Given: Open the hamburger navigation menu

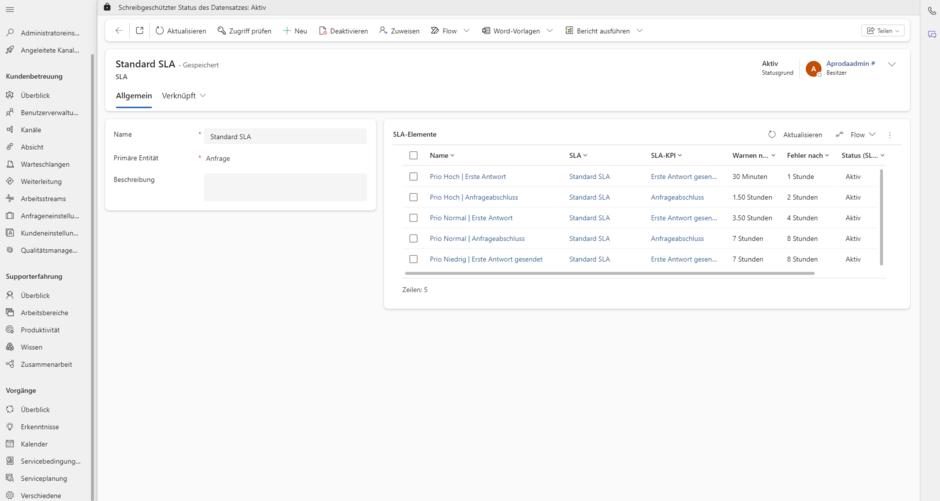Looking at the screenshot, I should (x=10, y=9).
